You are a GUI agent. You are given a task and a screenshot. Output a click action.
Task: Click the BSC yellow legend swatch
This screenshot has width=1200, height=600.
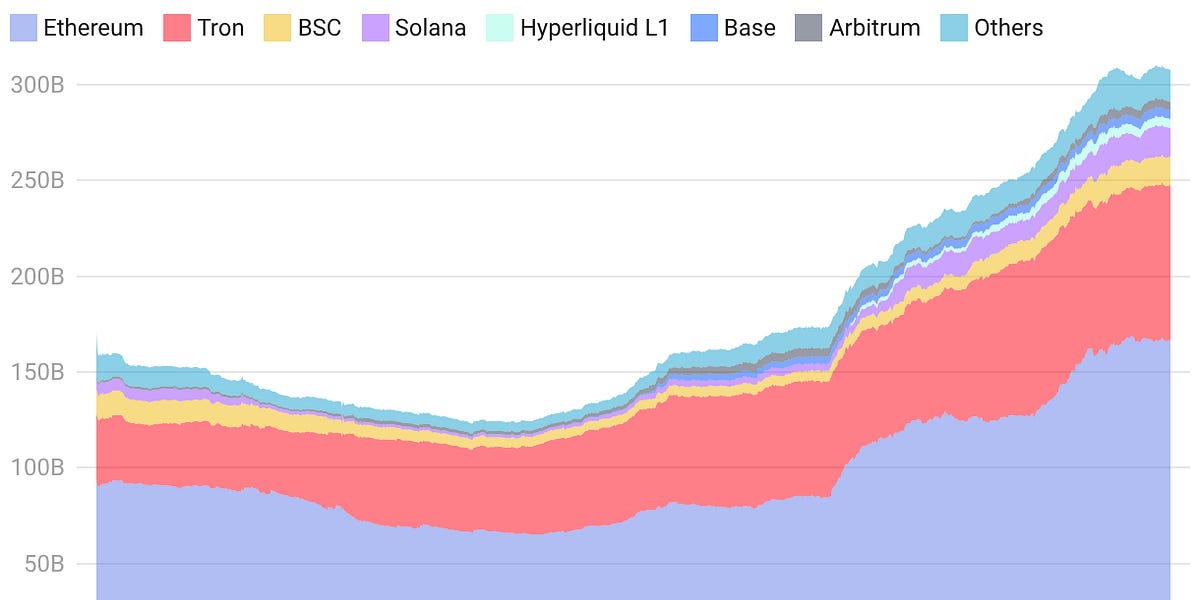pyautogui.click(x=277, y=27)
